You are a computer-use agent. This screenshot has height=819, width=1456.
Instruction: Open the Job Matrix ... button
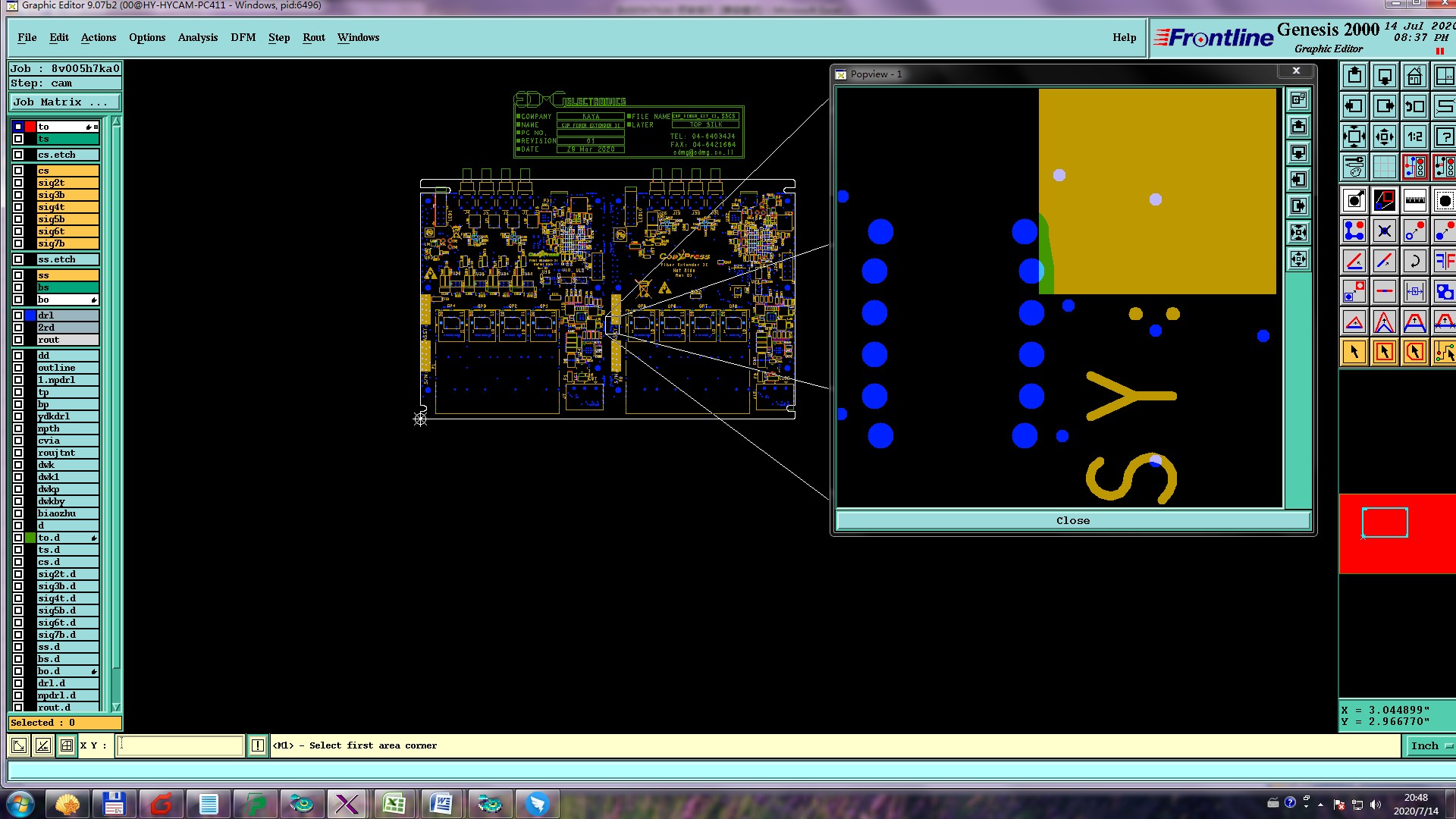click(64, 102)
